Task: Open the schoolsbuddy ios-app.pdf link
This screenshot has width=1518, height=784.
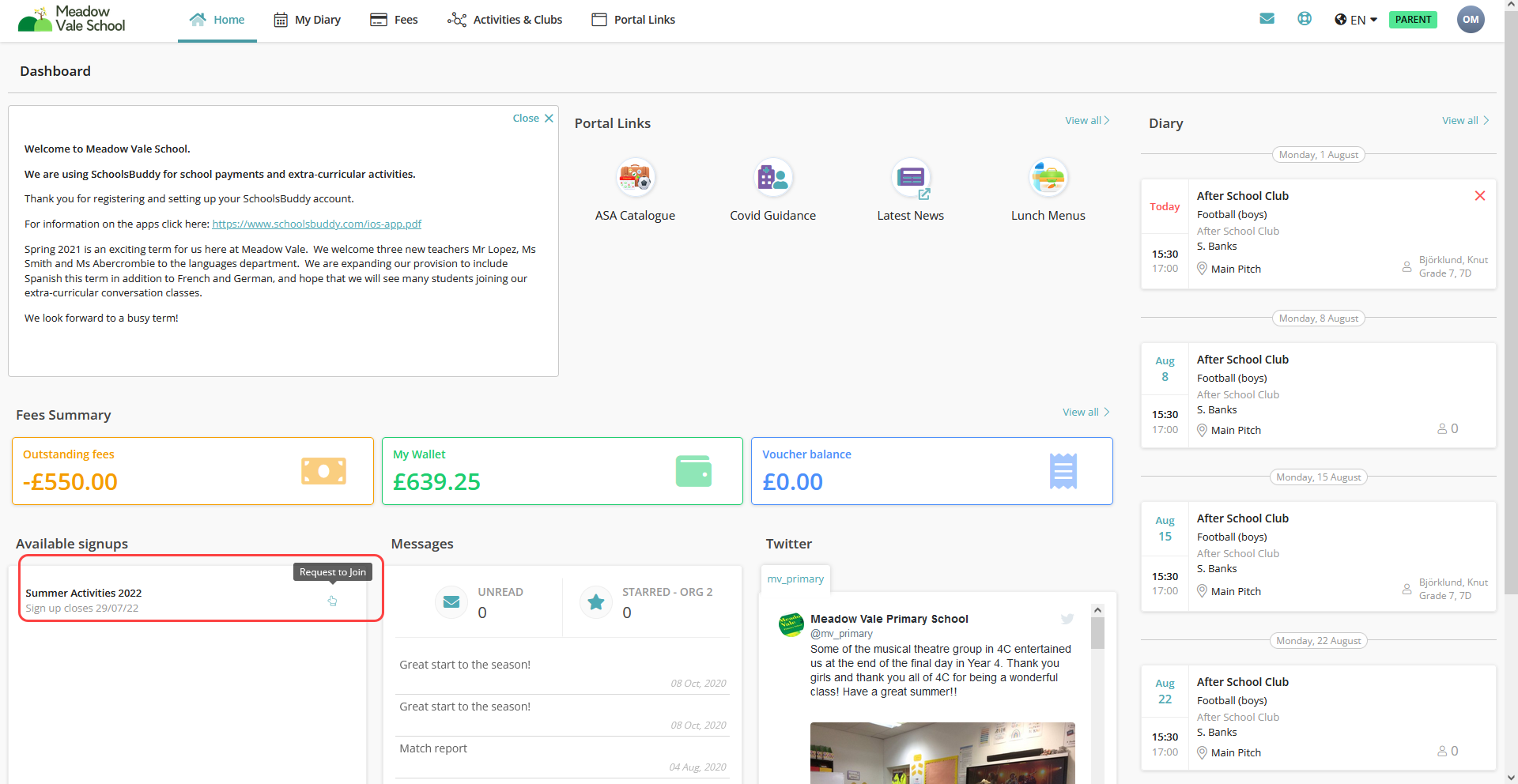Action: [x=317, y=224]
